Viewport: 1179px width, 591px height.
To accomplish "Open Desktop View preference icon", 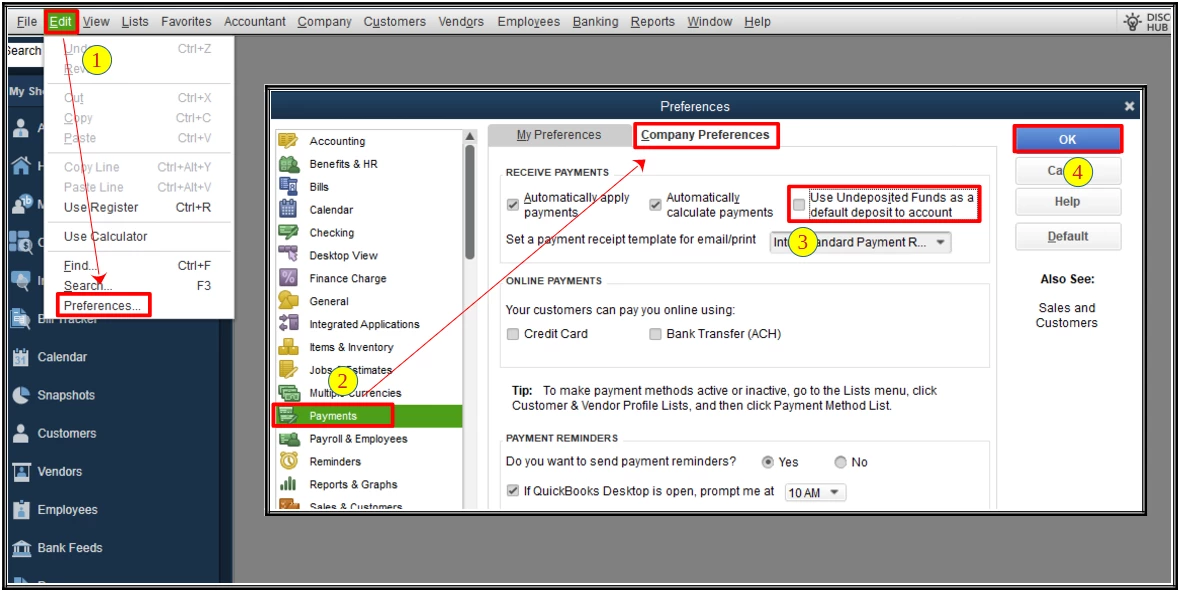I will 289,255.
